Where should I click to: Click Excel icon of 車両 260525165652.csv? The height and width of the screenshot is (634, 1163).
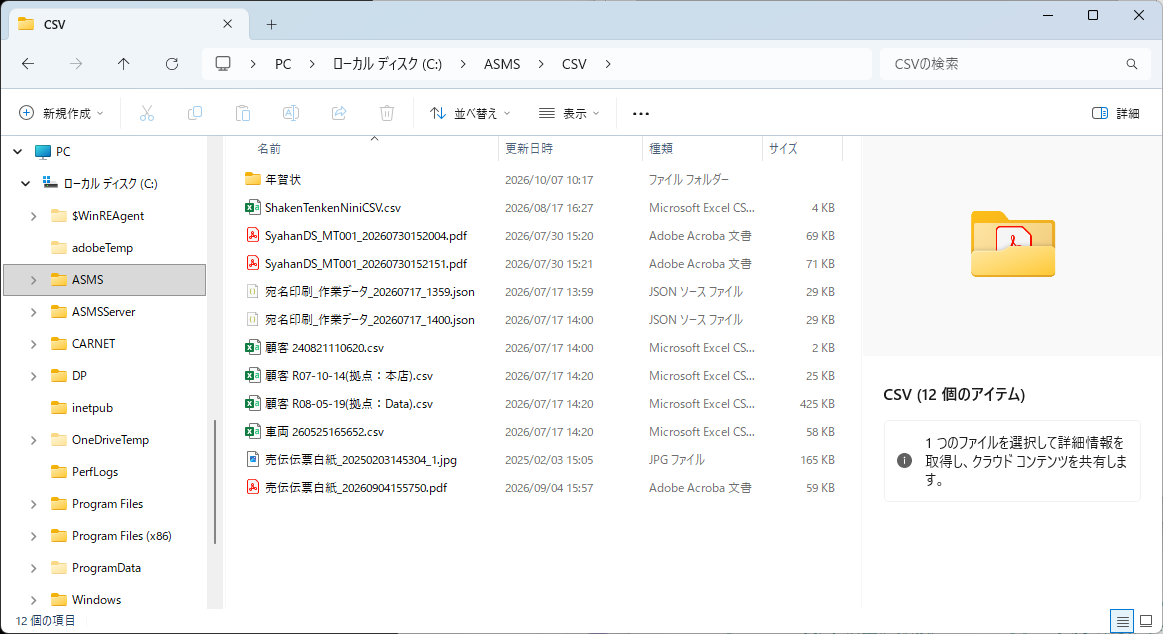point(252,432)
